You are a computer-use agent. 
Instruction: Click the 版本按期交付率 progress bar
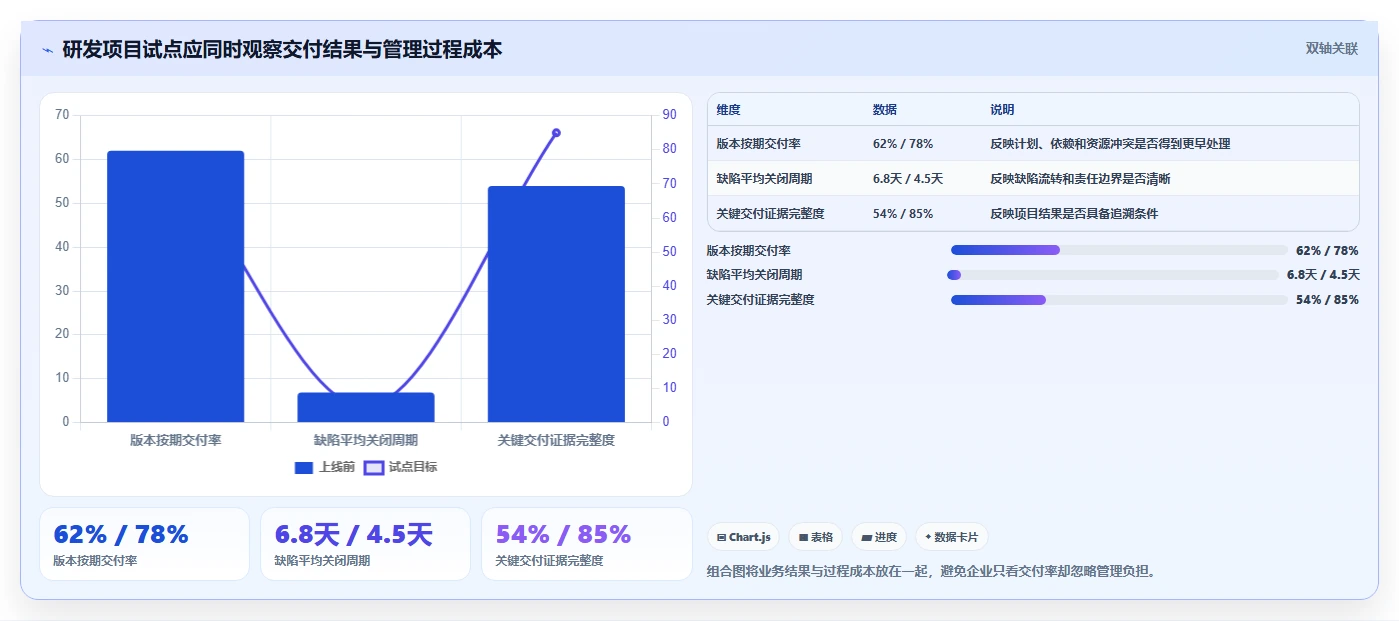point(1119,250)
